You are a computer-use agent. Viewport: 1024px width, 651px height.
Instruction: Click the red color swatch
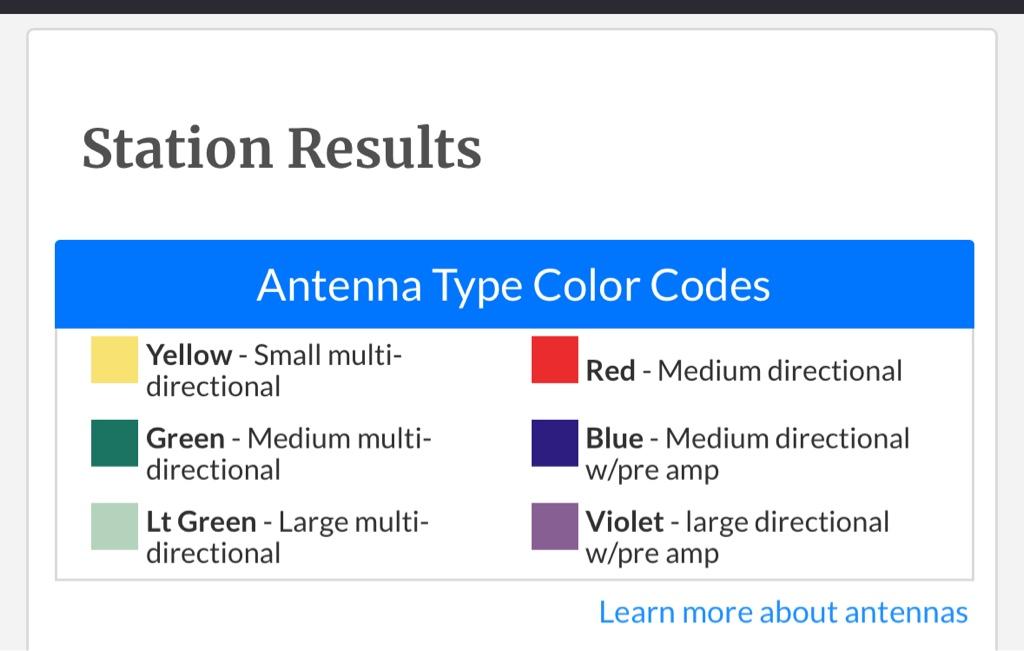[554, 359]
